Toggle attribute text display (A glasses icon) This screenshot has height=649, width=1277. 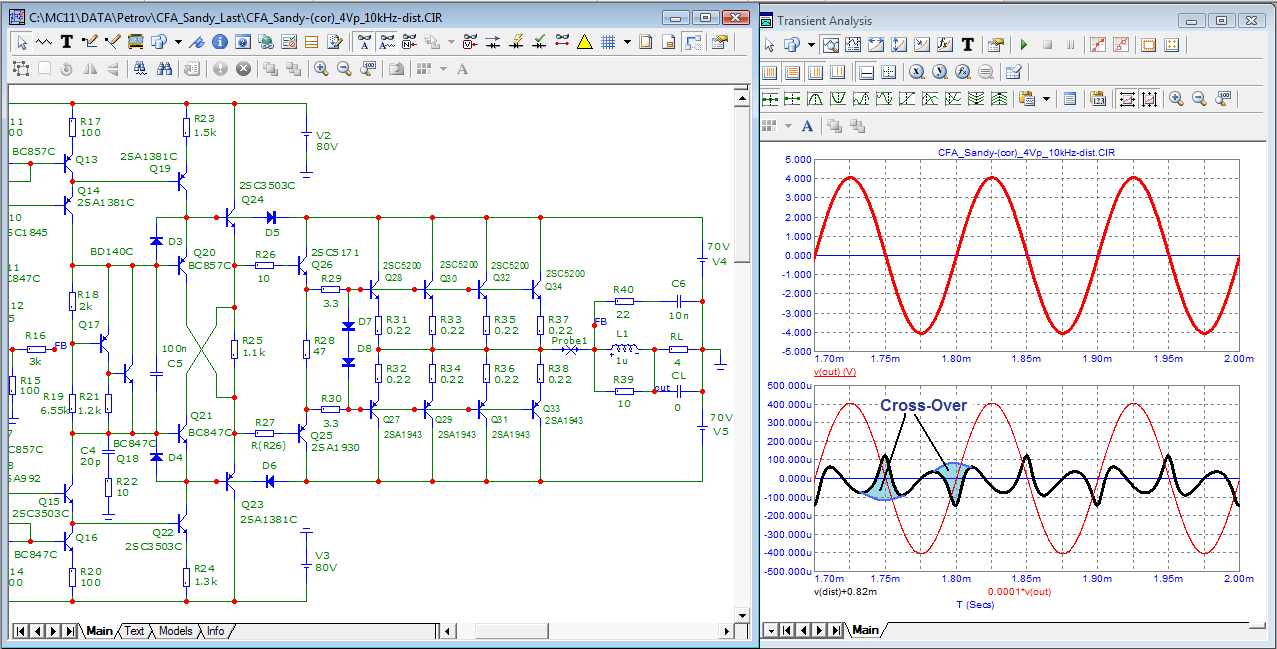click(365, 42)
